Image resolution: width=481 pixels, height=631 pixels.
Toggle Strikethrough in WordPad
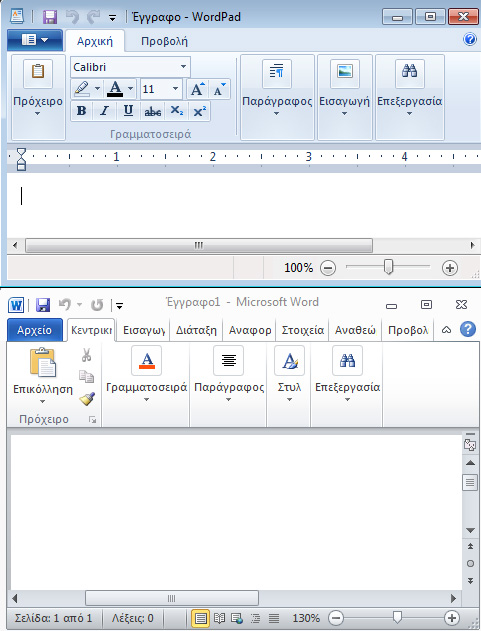coord(153,111)
